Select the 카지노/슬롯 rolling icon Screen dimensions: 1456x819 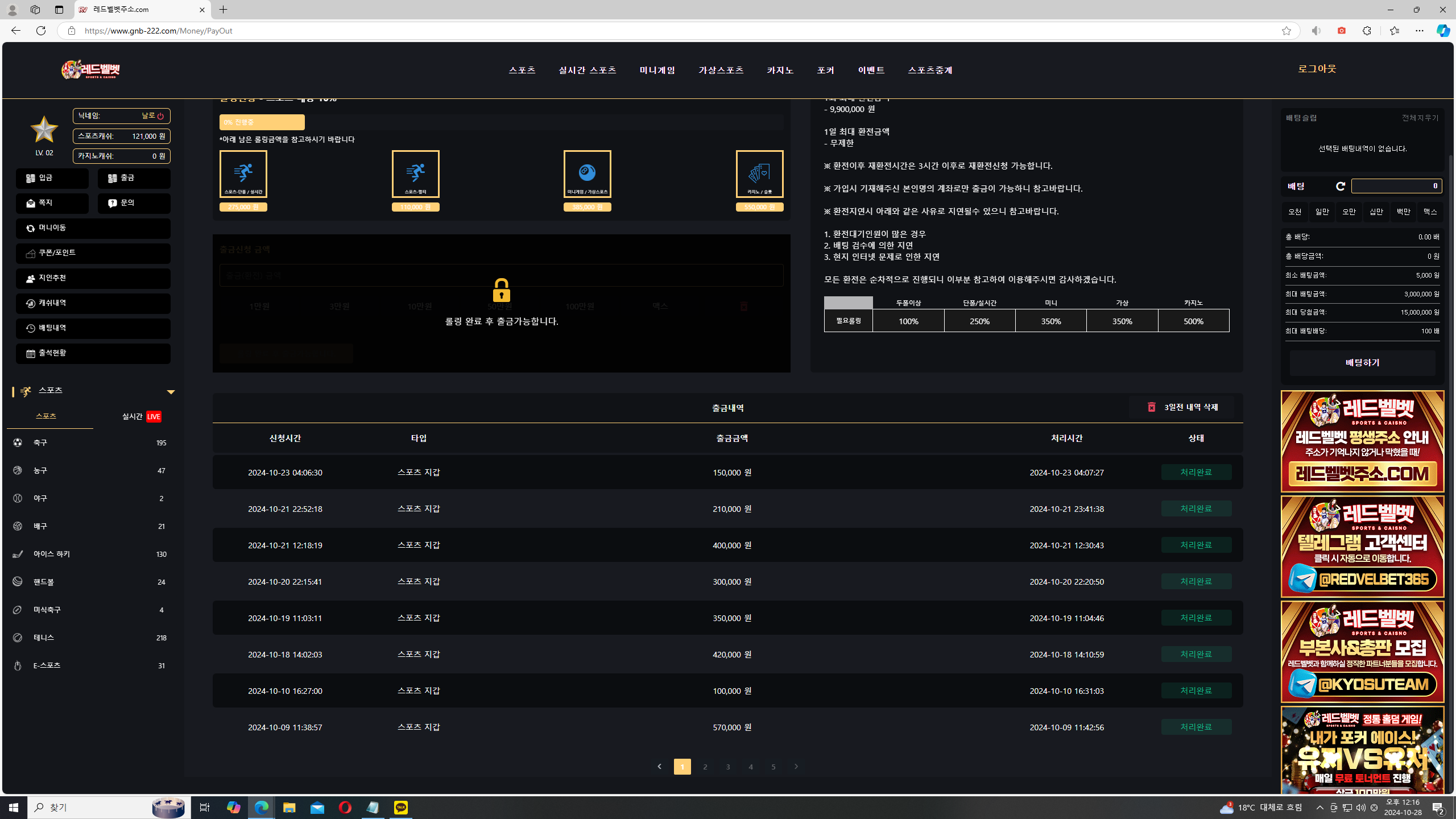click(x=760, y=174)
